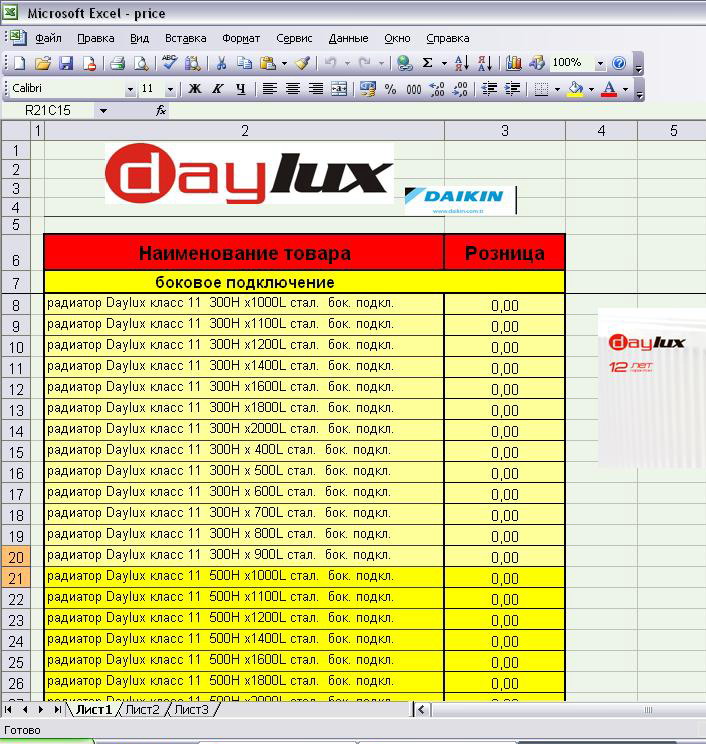Open a file with the Open folder icon
Image resolution: width=706 pixels, height=744 pixels.
coord(43,63)
